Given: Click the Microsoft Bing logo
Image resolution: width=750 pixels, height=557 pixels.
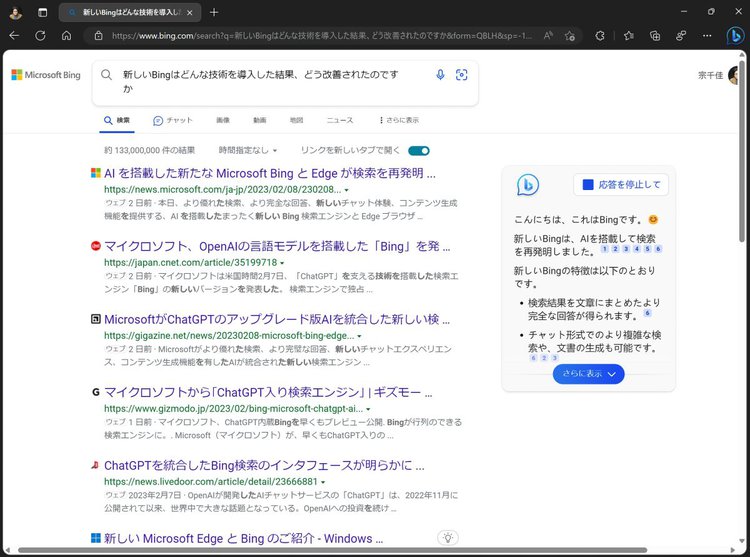Looking at the screenshot, I should (46, 75).
